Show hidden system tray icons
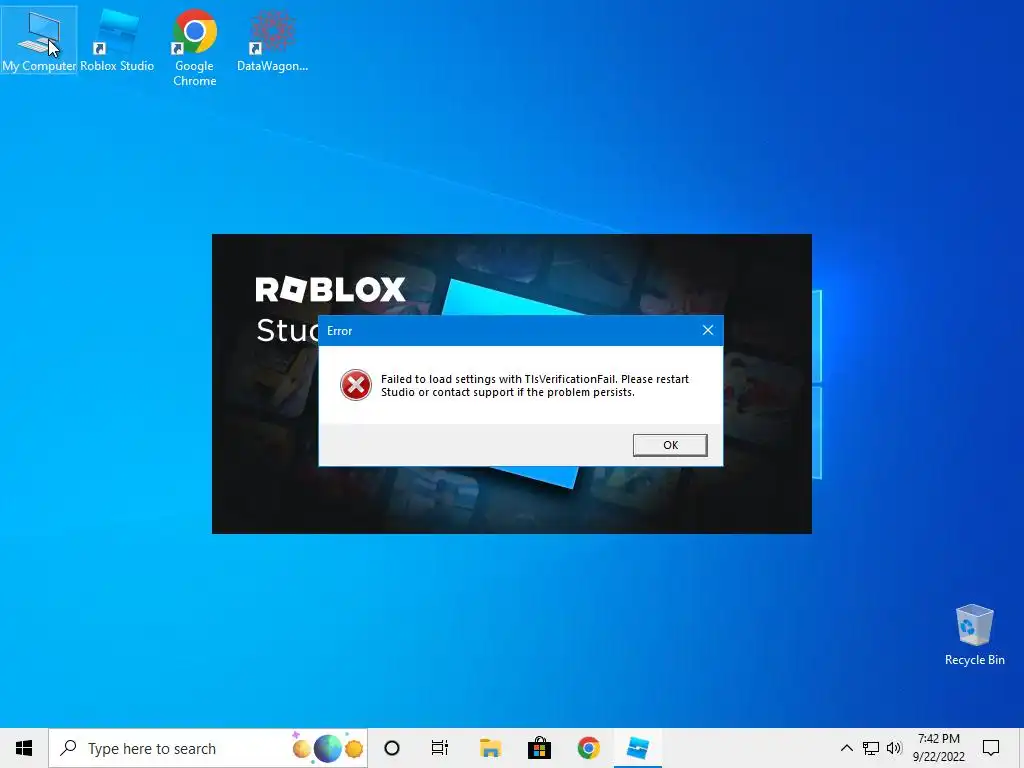The width and height of the screenshot is (1024, 768). pyautogui.click(x=846, y=748)
